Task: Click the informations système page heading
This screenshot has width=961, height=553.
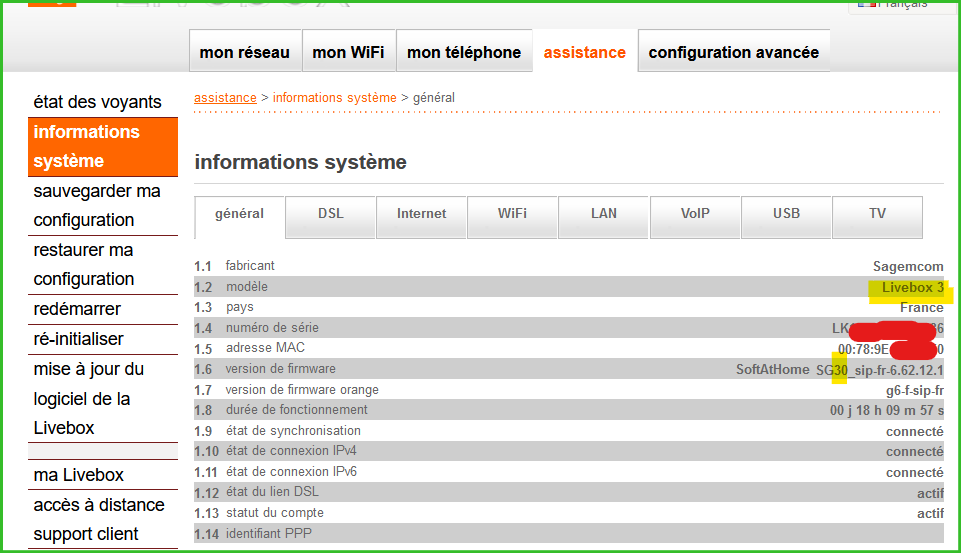Action: [300, 162]
